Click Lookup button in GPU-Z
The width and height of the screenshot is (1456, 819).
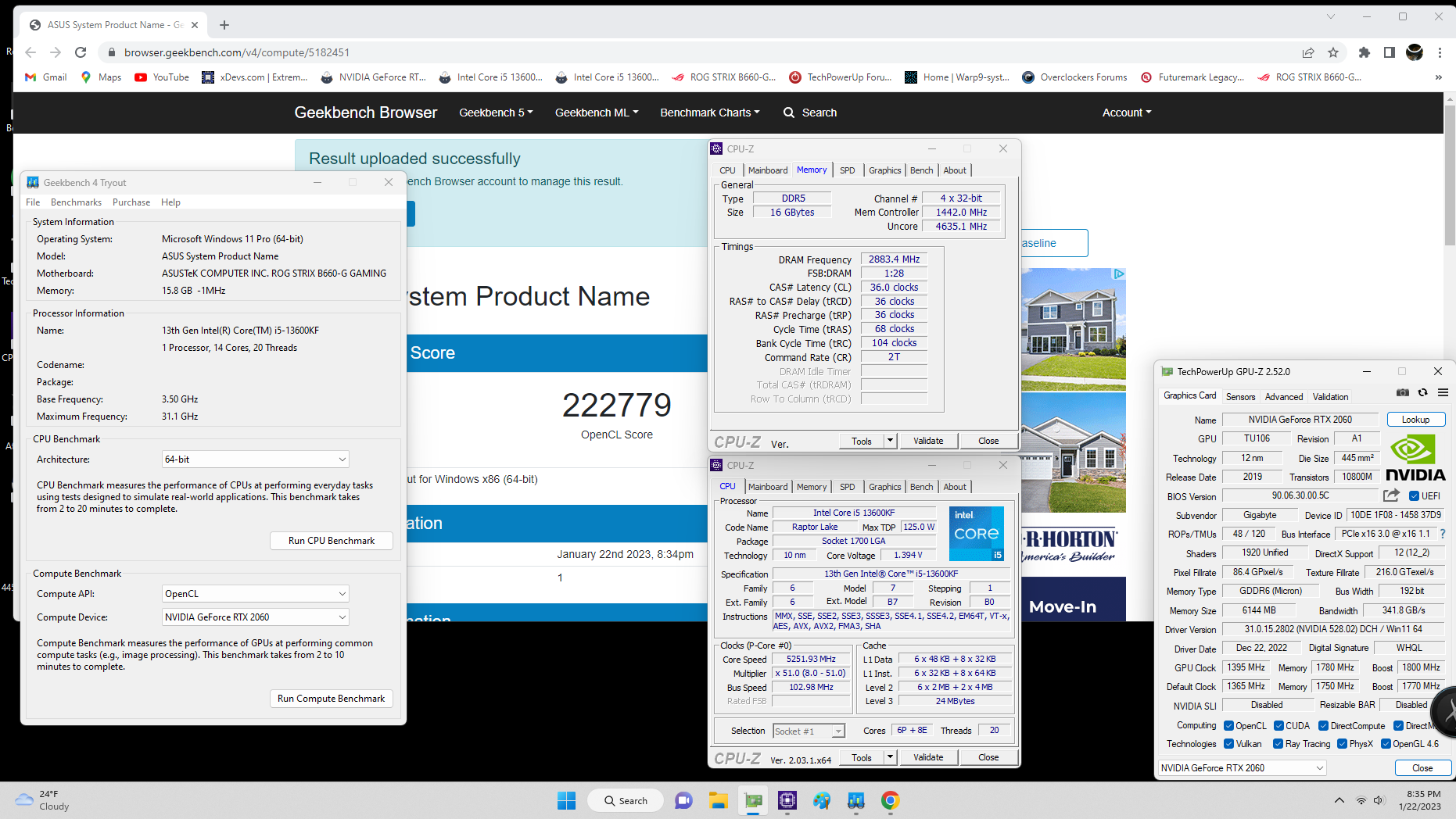(x=1415, y=420)
